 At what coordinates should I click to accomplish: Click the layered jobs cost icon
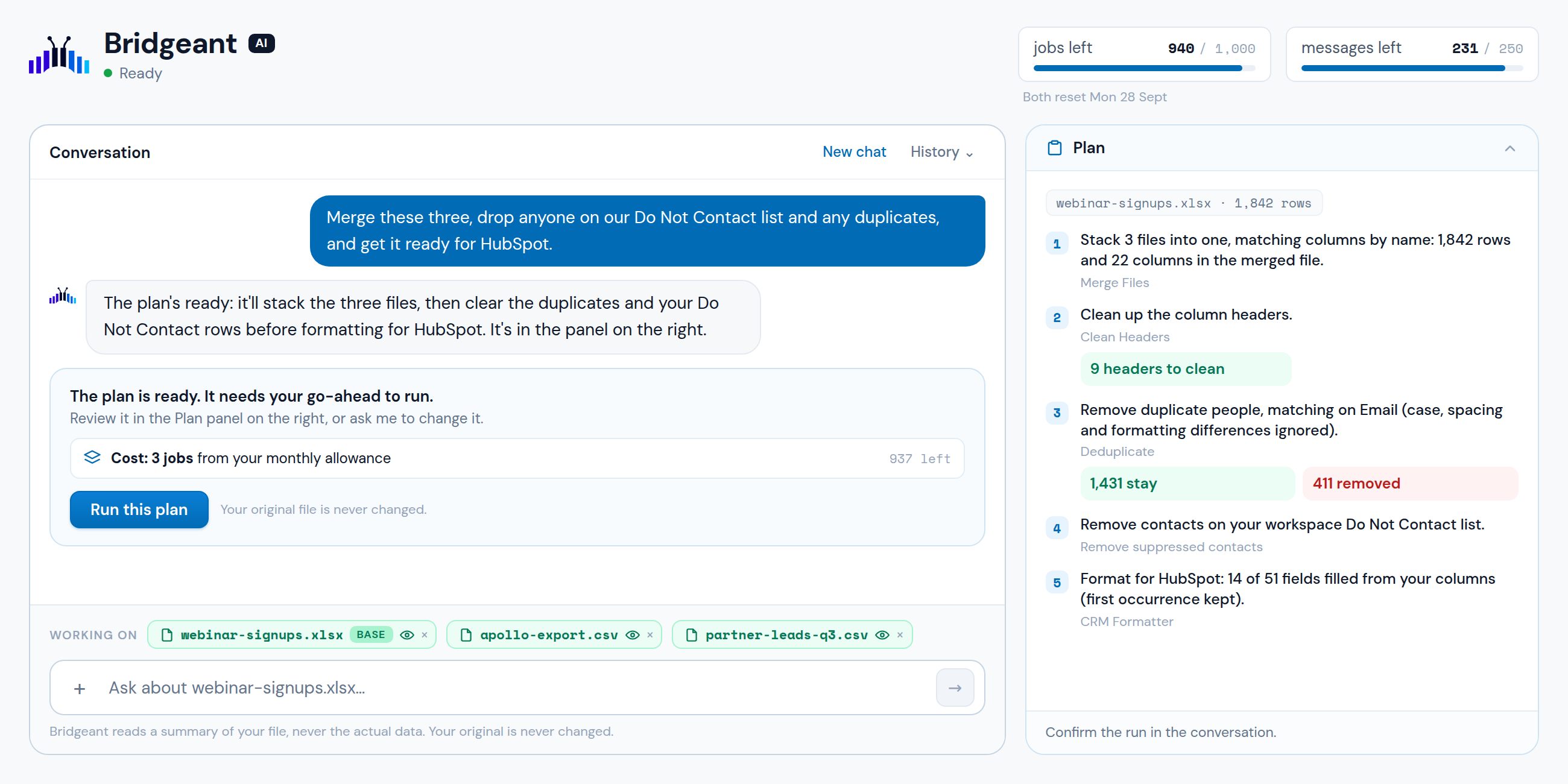(92, 458)
